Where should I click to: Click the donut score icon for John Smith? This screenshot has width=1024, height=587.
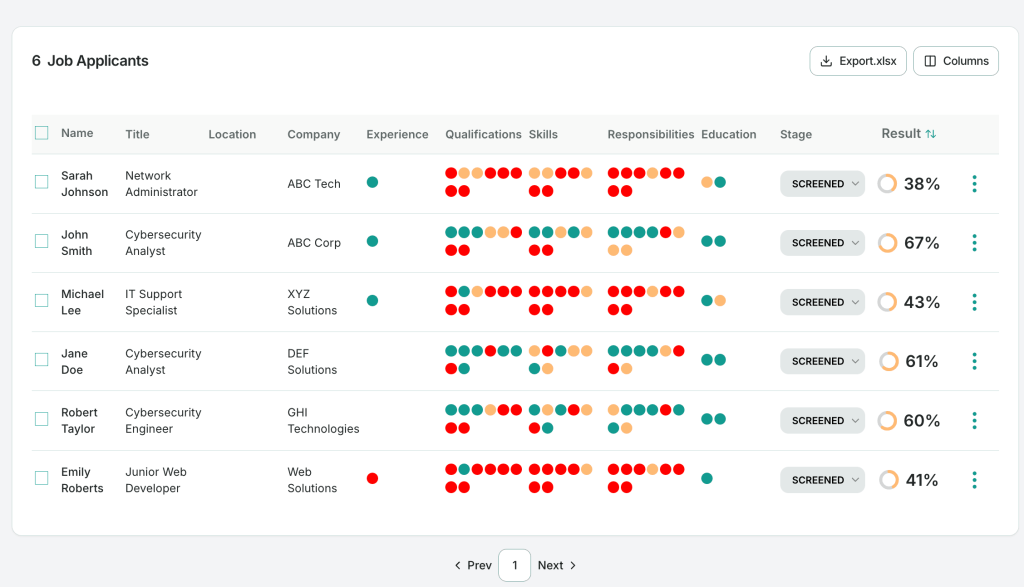[887, 243]
